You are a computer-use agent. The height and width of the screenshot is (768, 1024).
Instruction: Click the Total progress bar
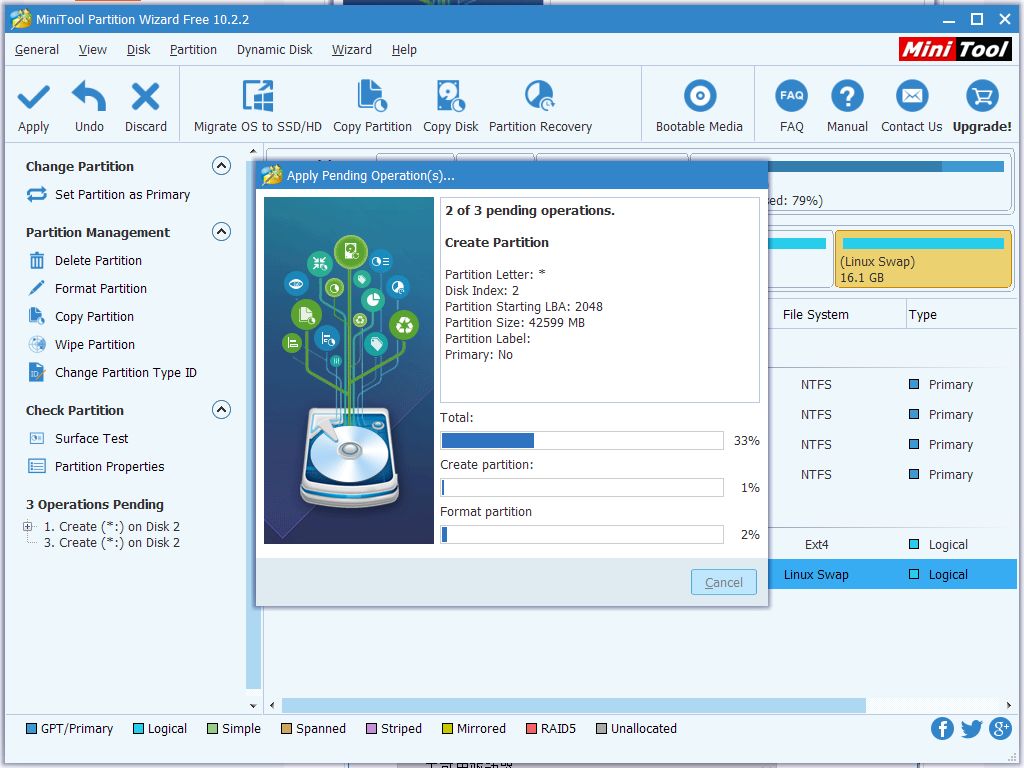[582, 441]
